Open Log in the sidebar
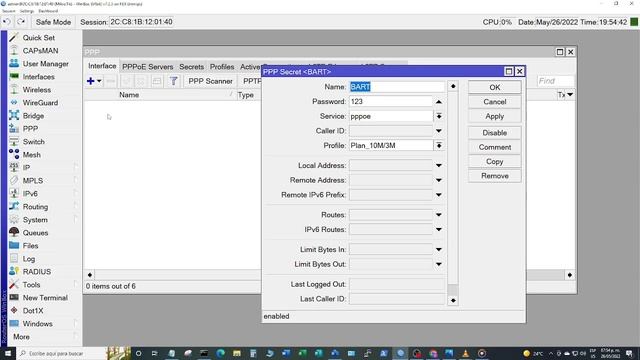The width and height of the screenshot is (640, 360). coord(29,259)
